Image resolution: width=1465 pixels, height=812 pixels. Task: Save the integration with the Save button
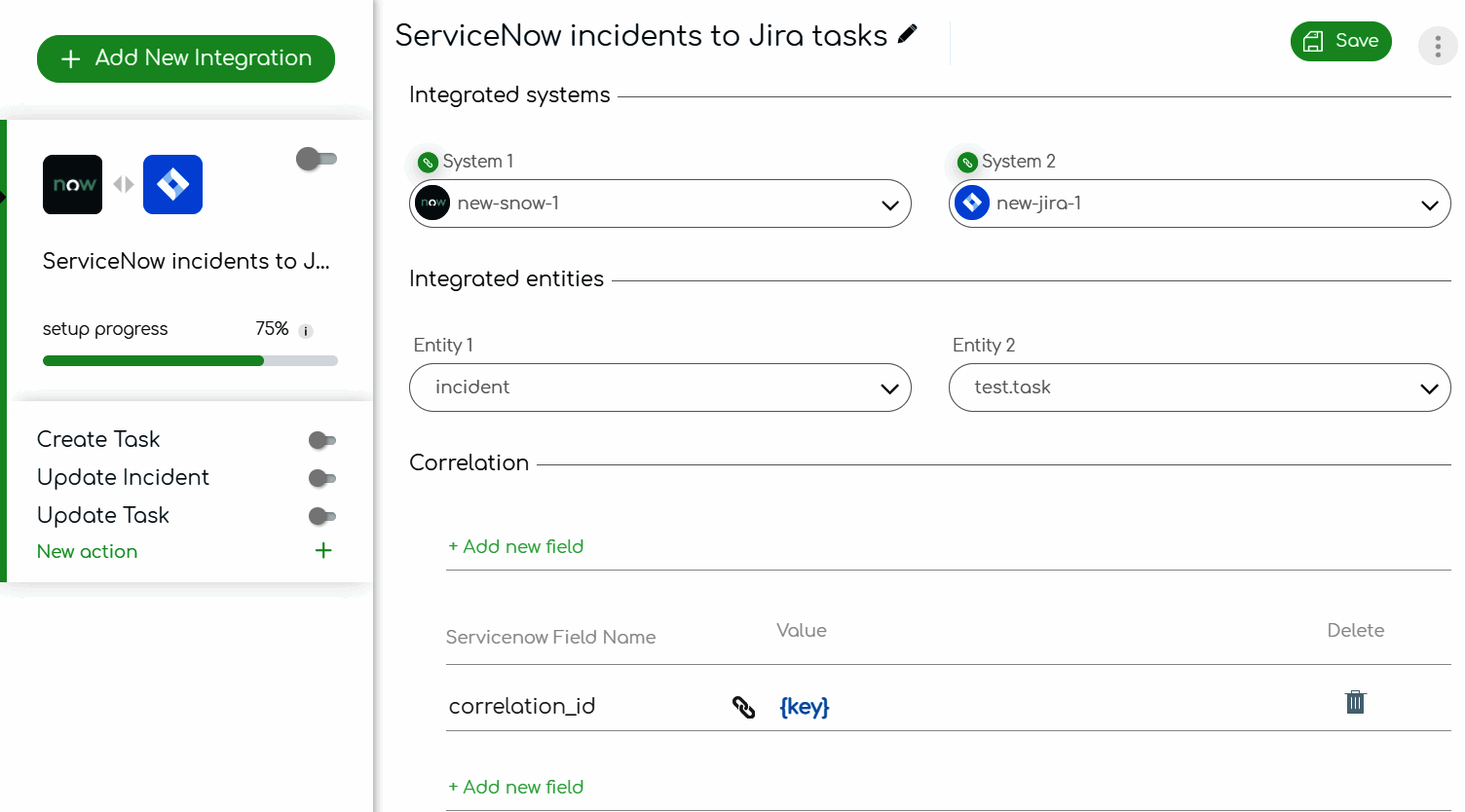point(1340,41)
